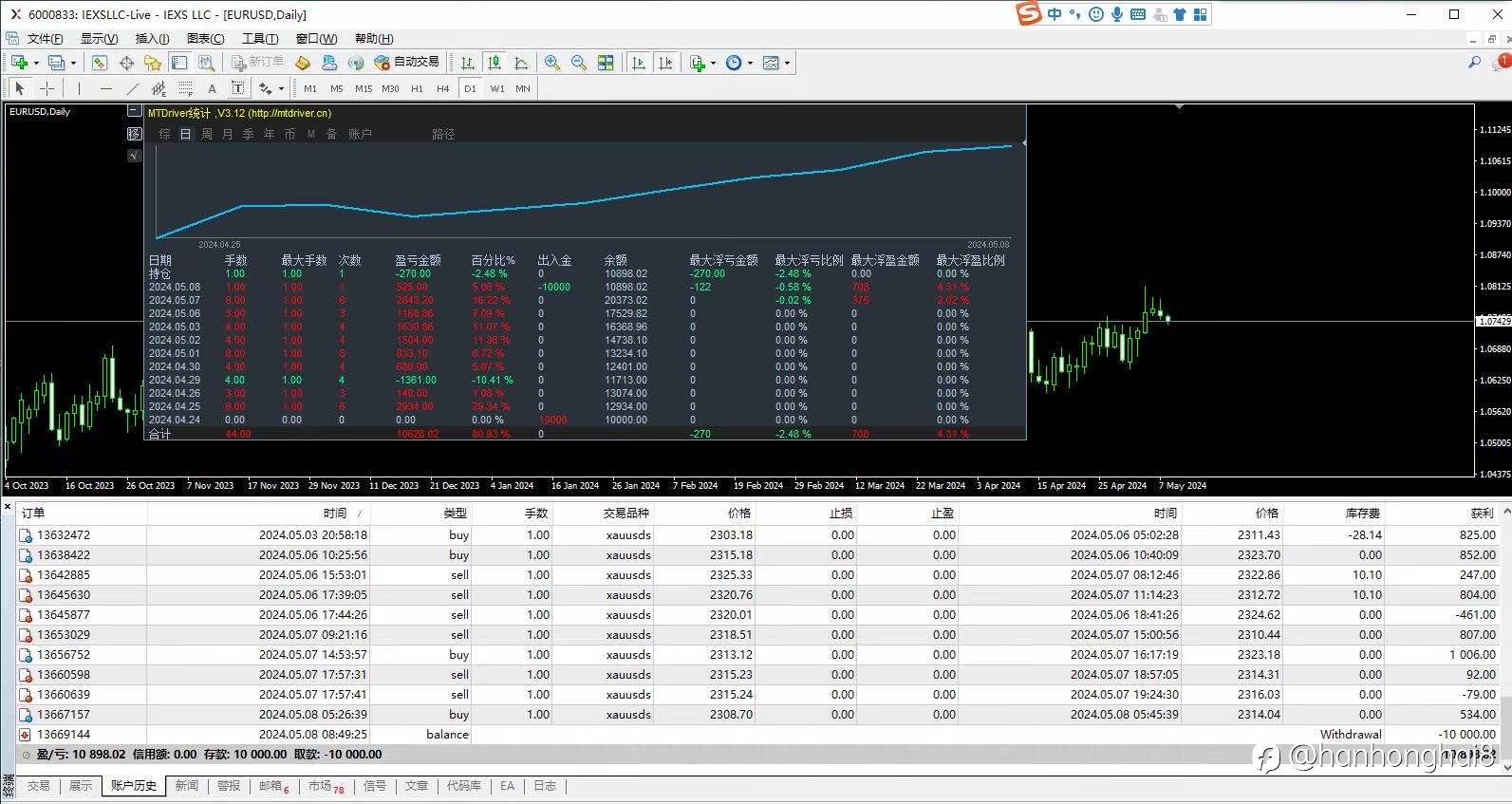Open the 图表(C) menu
The width and height of the screenshot is (1512, 804).
pos(206,38)
